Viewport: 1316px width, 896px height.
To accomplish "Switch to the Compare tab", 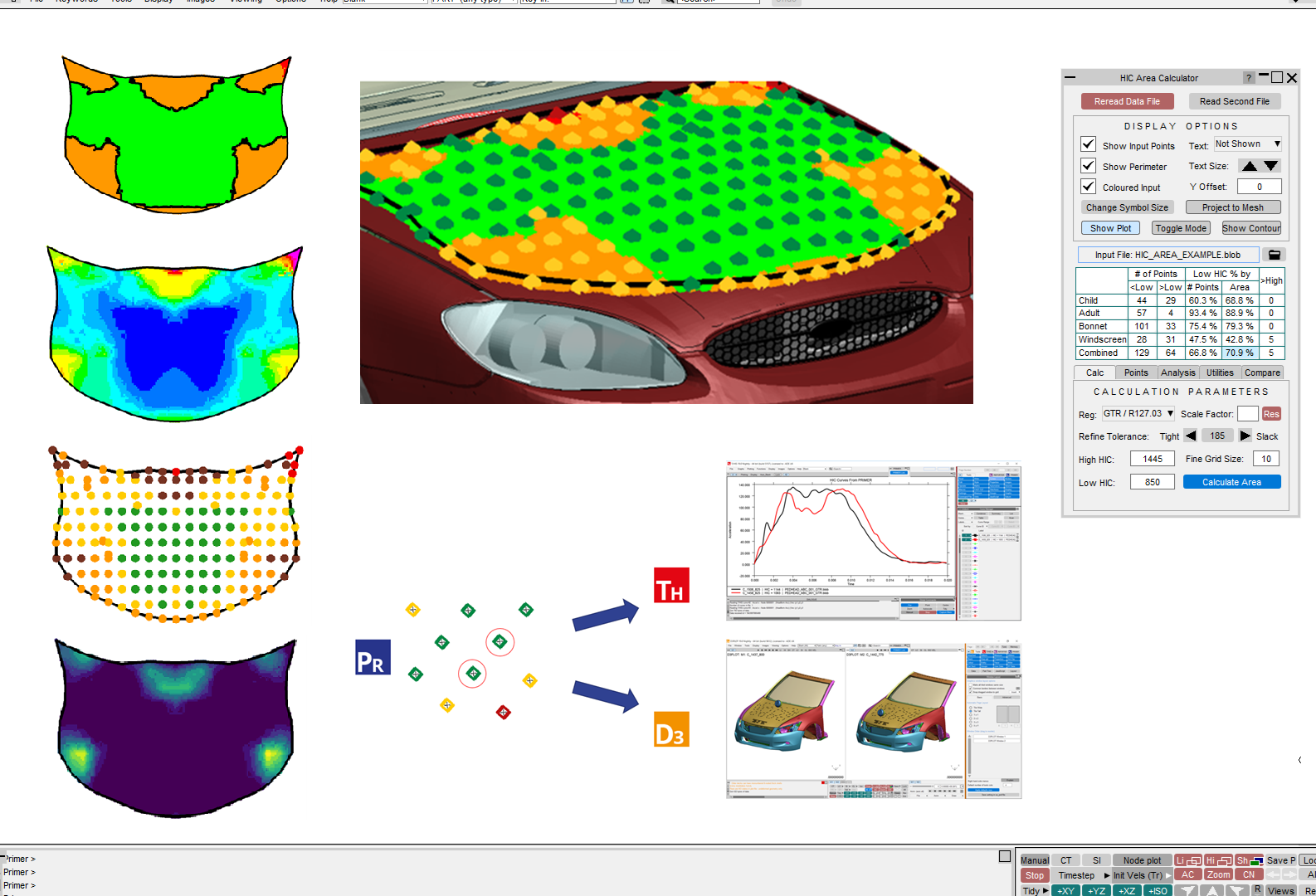I will (1262, 373).
